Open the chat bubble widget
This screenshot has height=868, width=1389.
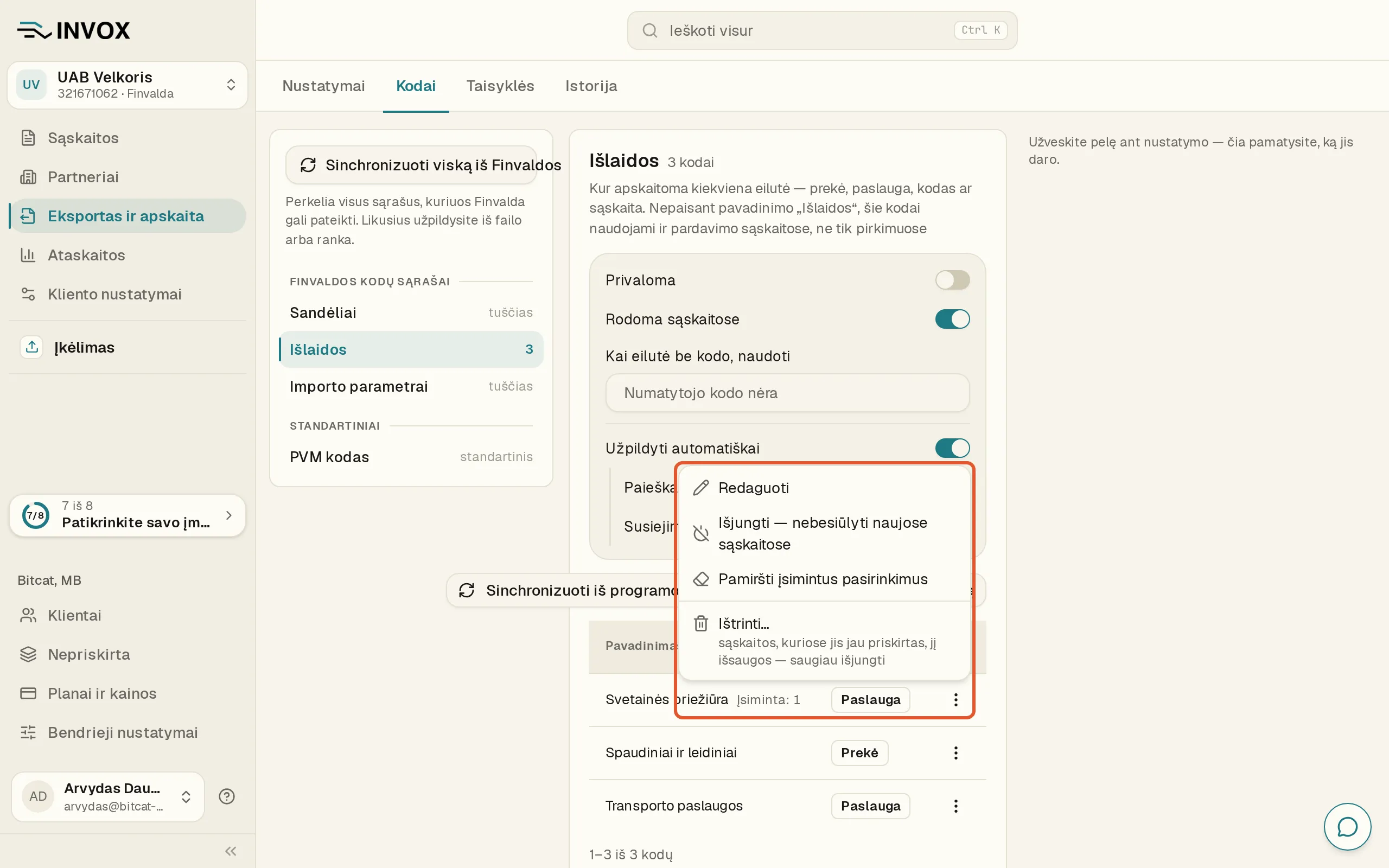pos(1347,827)
